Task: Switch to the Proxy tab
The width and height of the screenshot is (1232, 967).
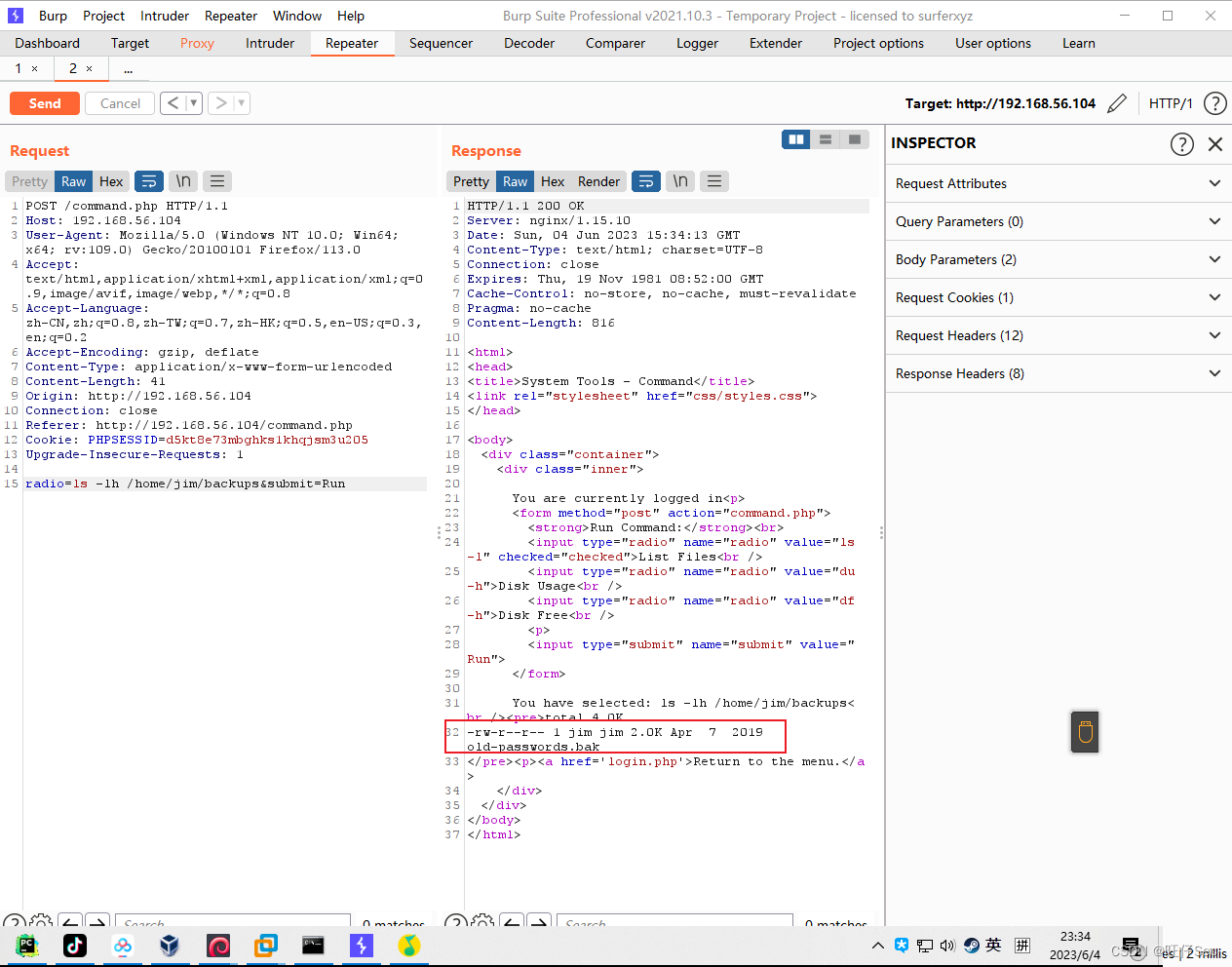Action: (197, 43)
